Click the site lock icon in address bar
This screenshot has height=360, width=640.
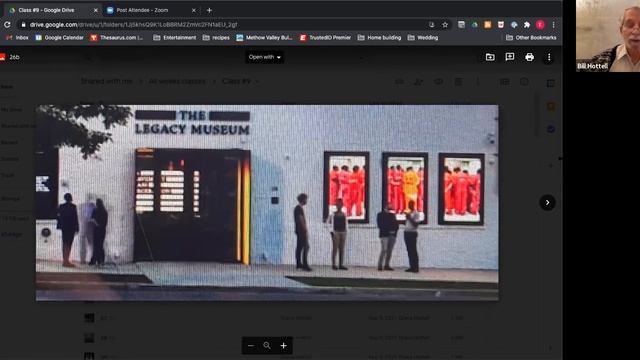24,25
